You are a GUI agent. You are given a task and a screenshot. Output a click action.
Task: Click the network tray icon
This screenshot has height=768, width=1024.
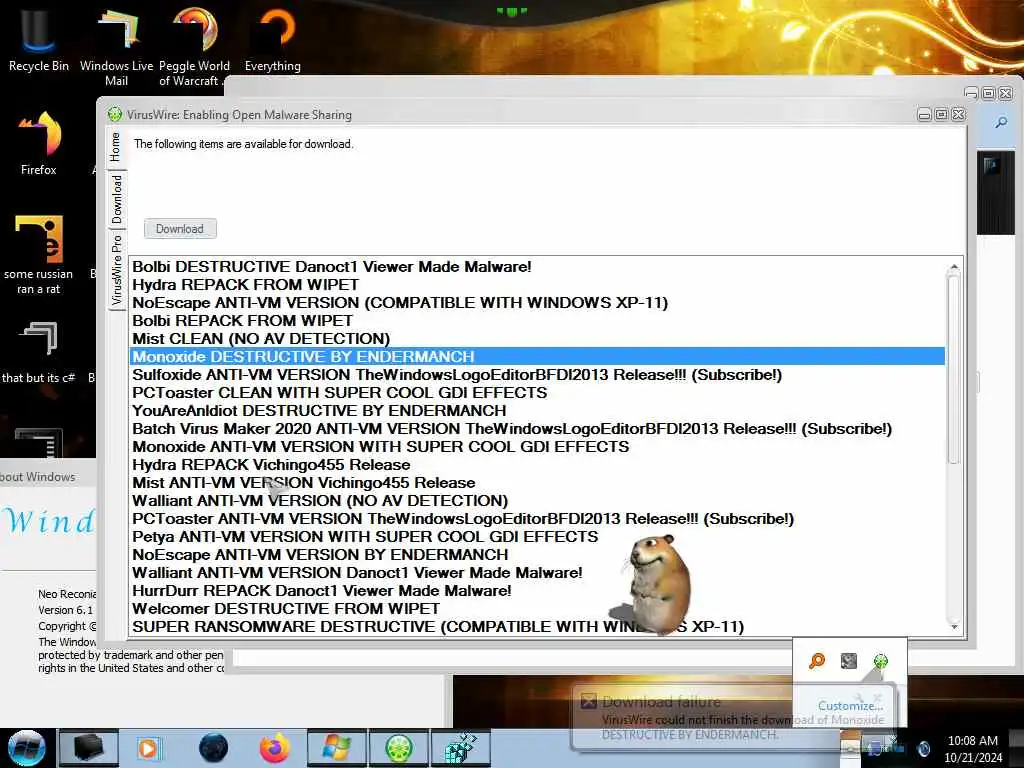pyautogui.click(x=876, y=746)
